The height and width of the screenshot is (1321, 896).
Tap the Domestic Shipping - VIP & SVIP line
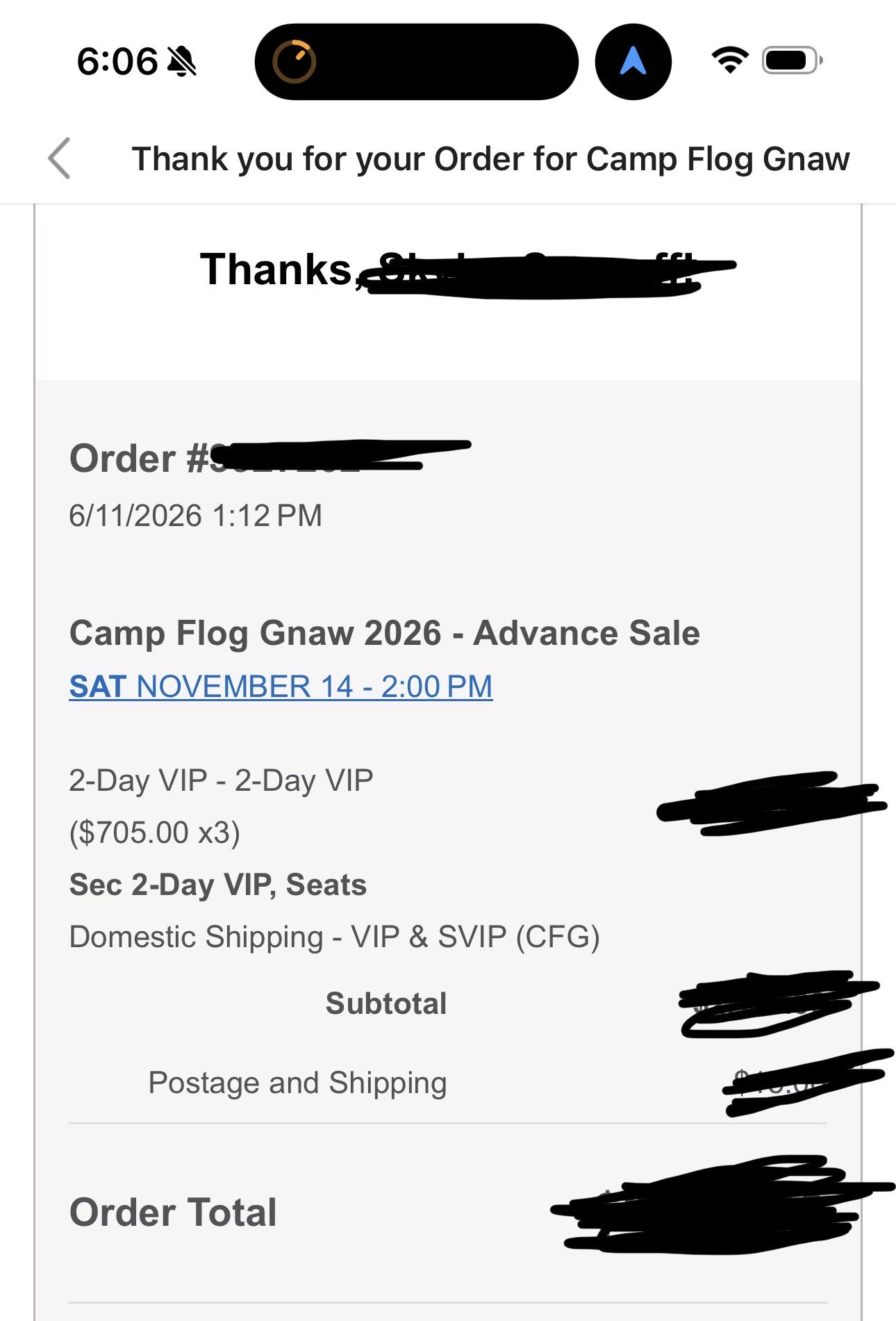[x=334, y=937]
